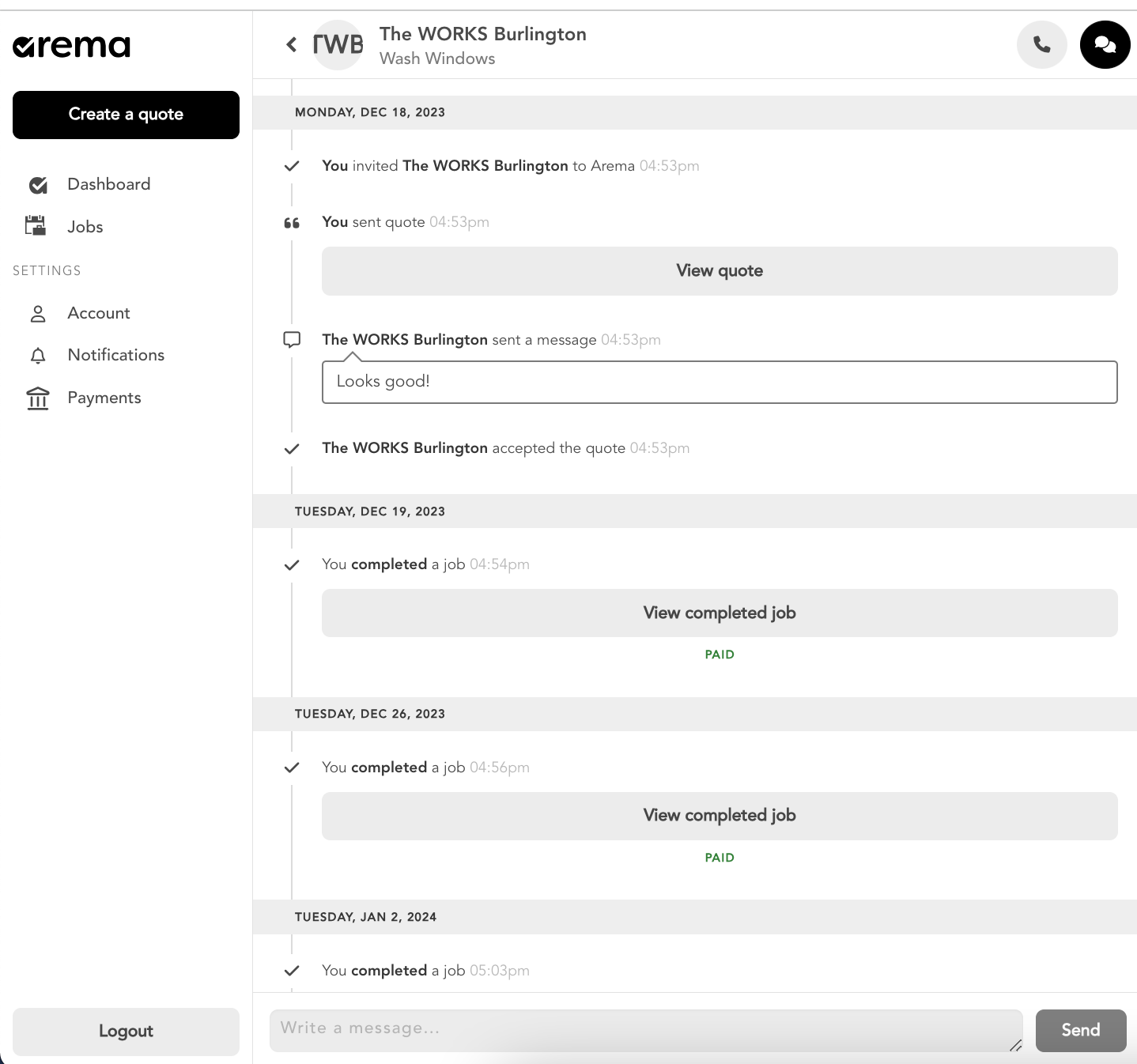Go back using the left chevron

292,44
